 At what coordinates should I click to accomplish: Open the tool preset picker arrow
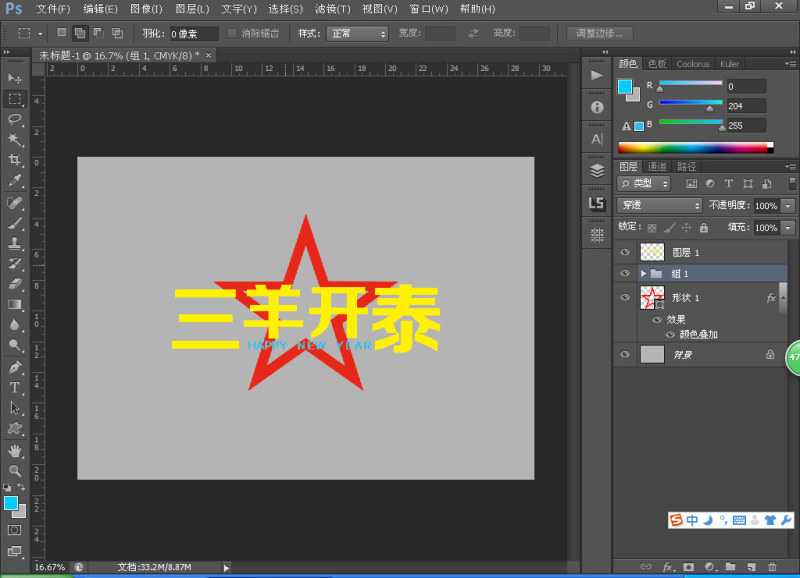click(x=40, y=34)
